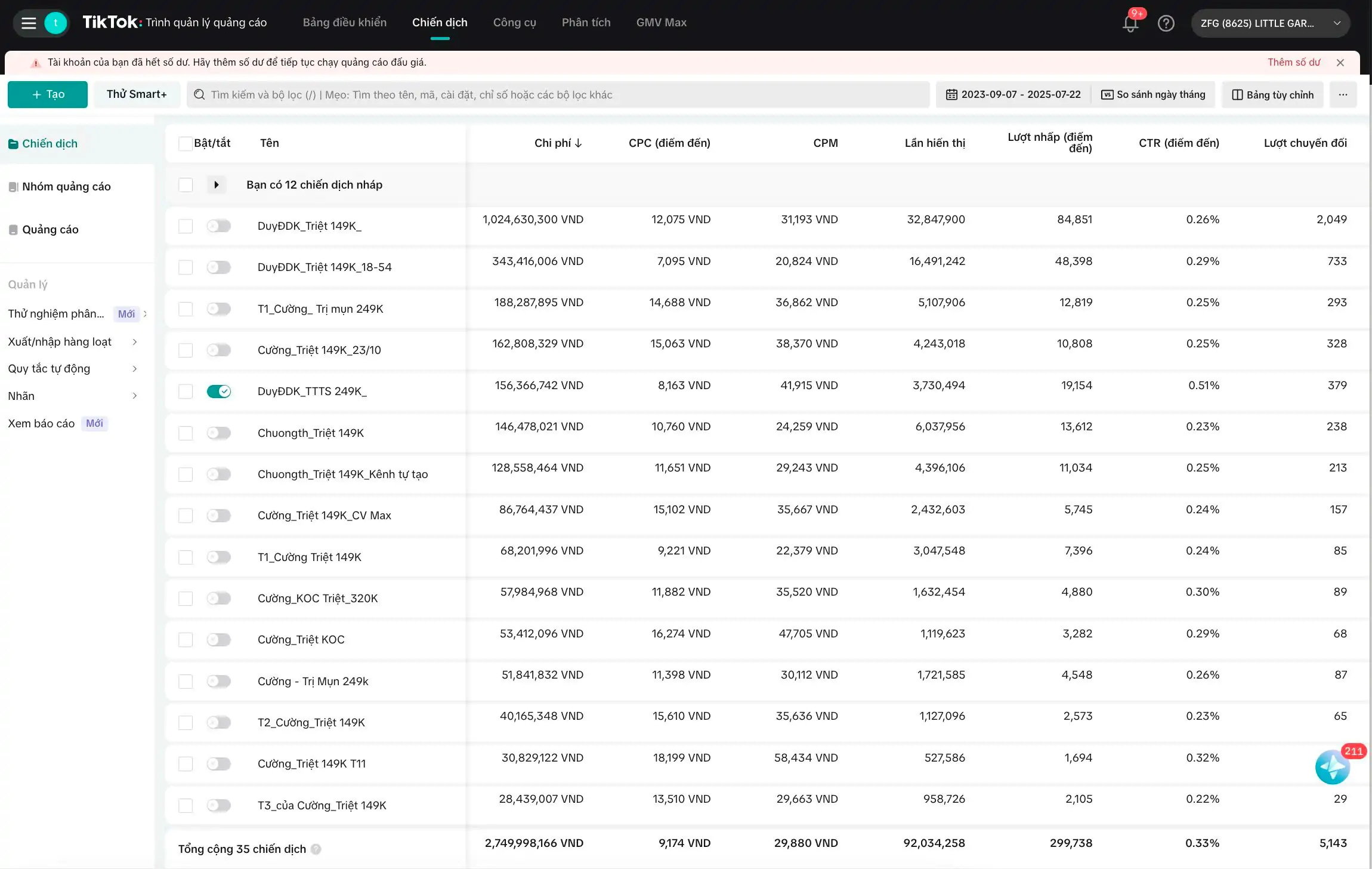Click Thêm số dư link
The image size is (1372, 869).
(x=1294, y=63)
